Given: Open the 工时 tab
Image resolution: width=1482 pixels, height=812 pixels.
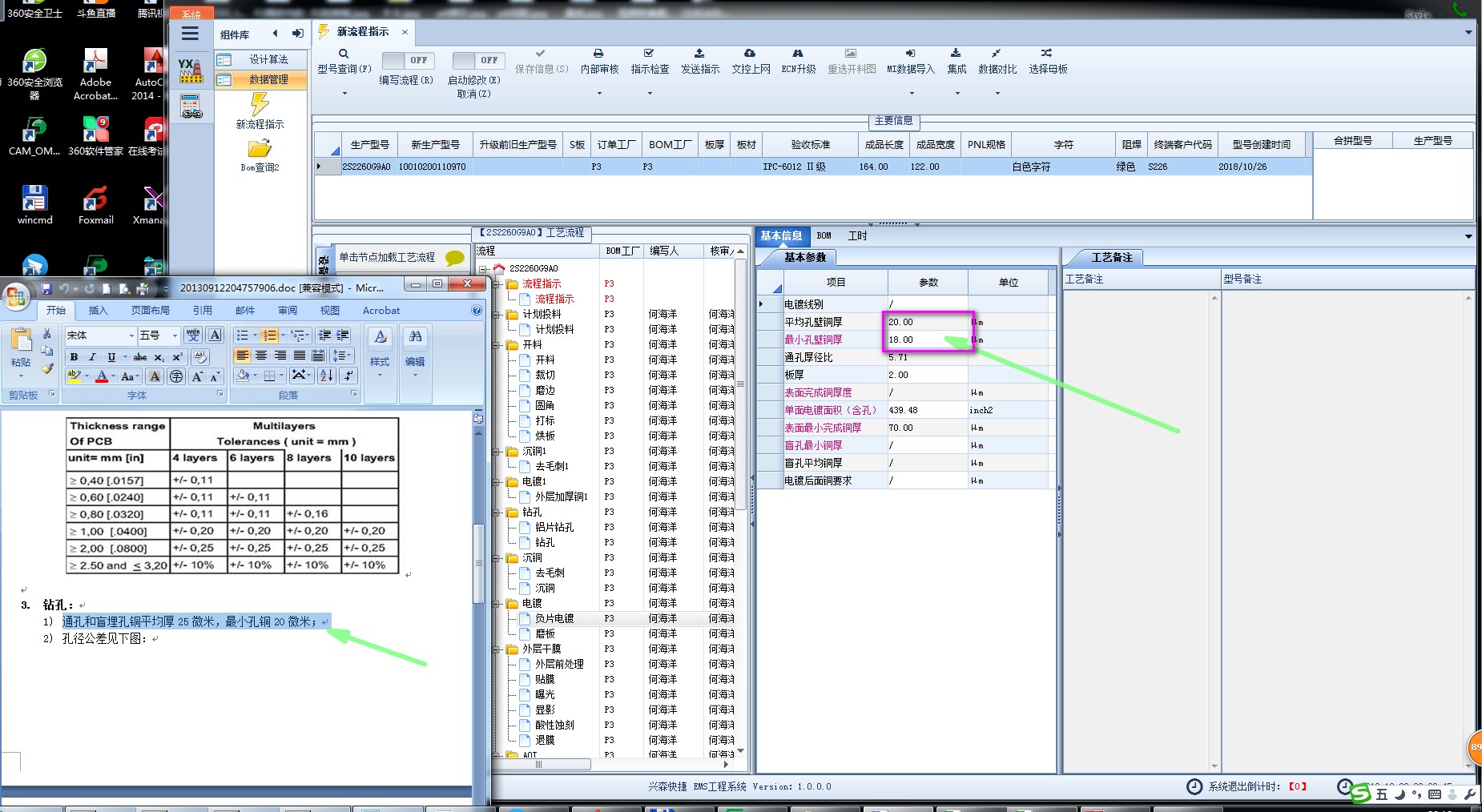Looking at the screenshot, I should click(x=857, y=235).
